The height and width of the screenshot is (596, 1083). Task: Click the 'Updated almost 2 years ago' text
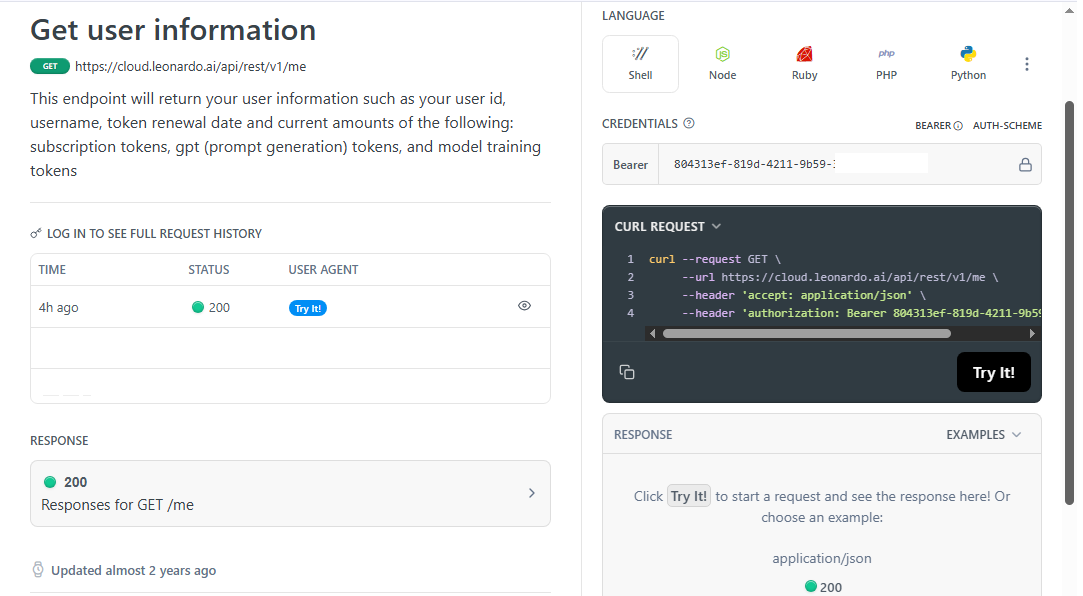pos(133,570)
